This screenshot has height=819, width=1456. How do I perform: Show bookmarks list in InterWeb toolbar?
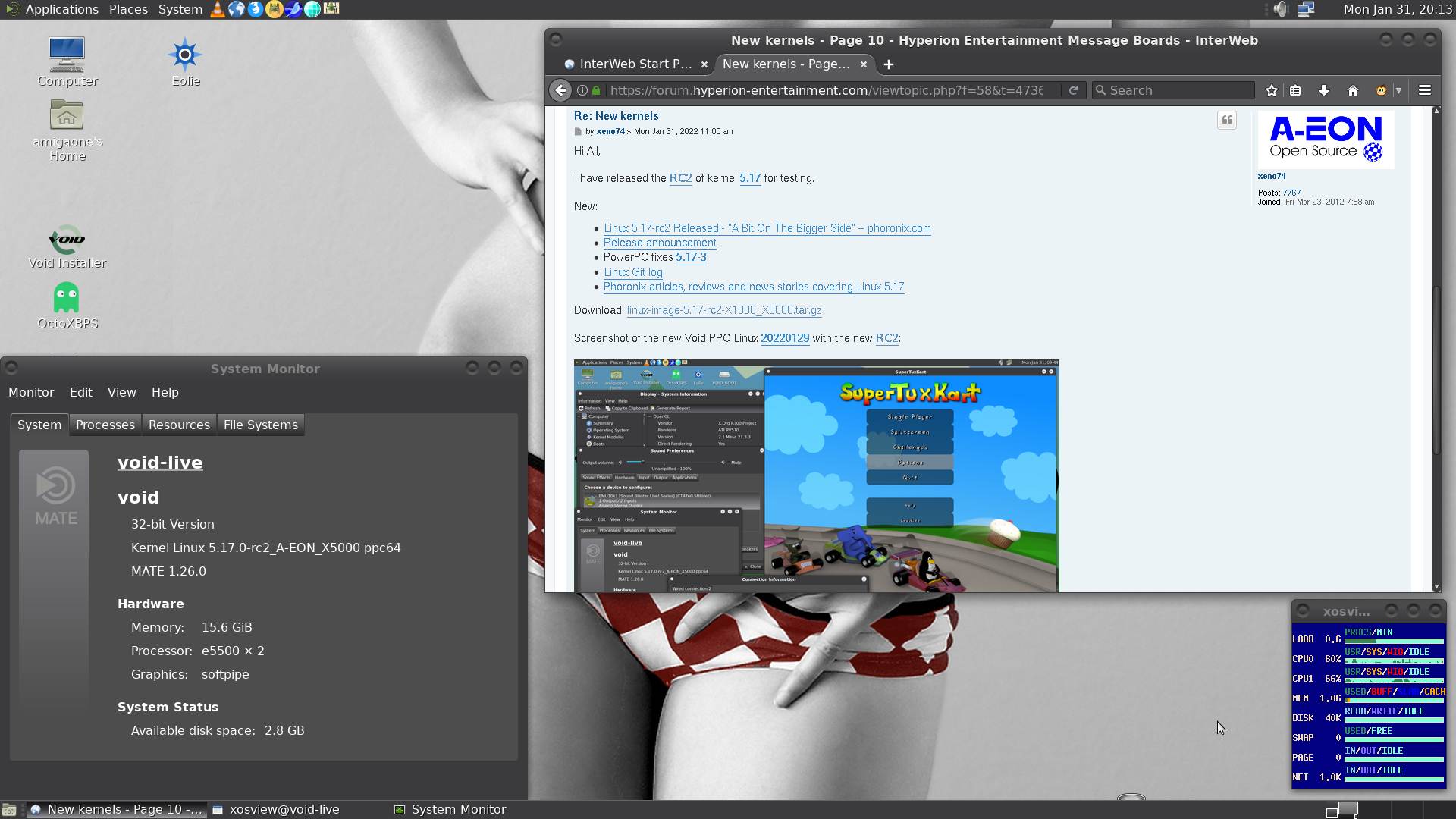(1295, 90)
